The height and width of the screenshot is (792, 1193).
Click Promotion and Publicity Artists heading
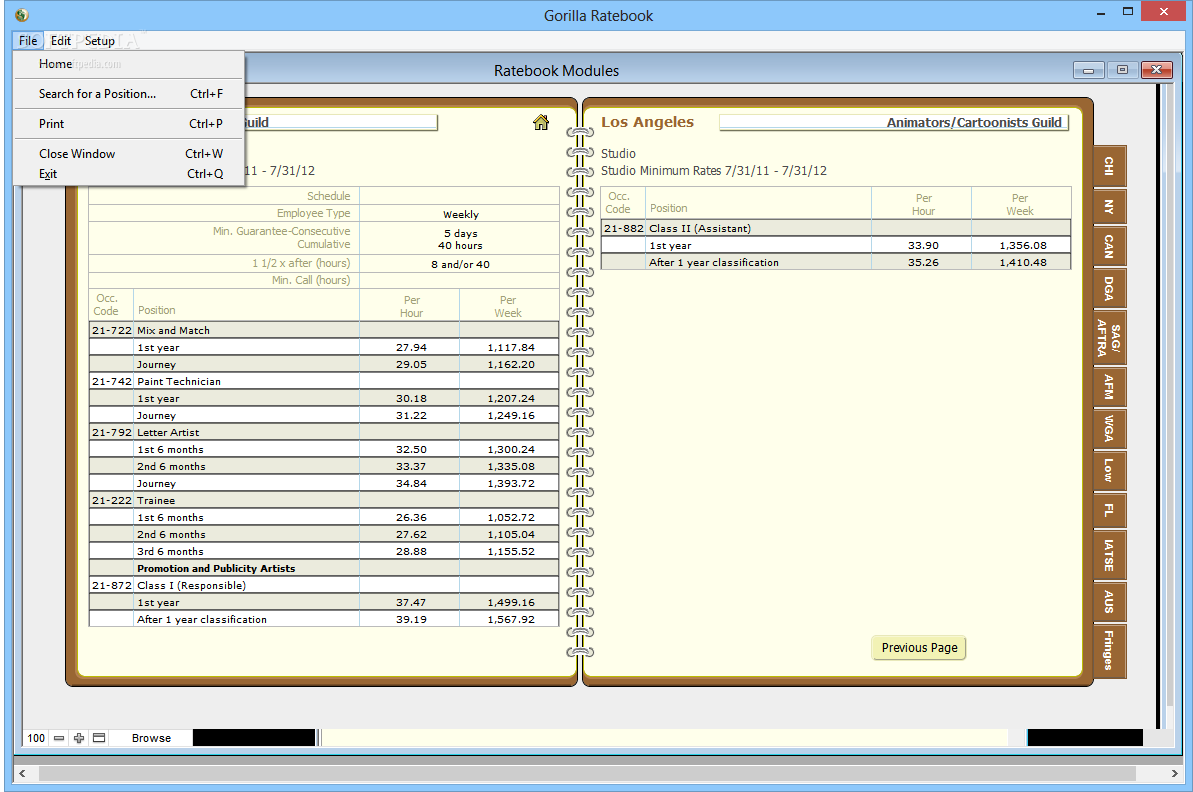point(216,568)
